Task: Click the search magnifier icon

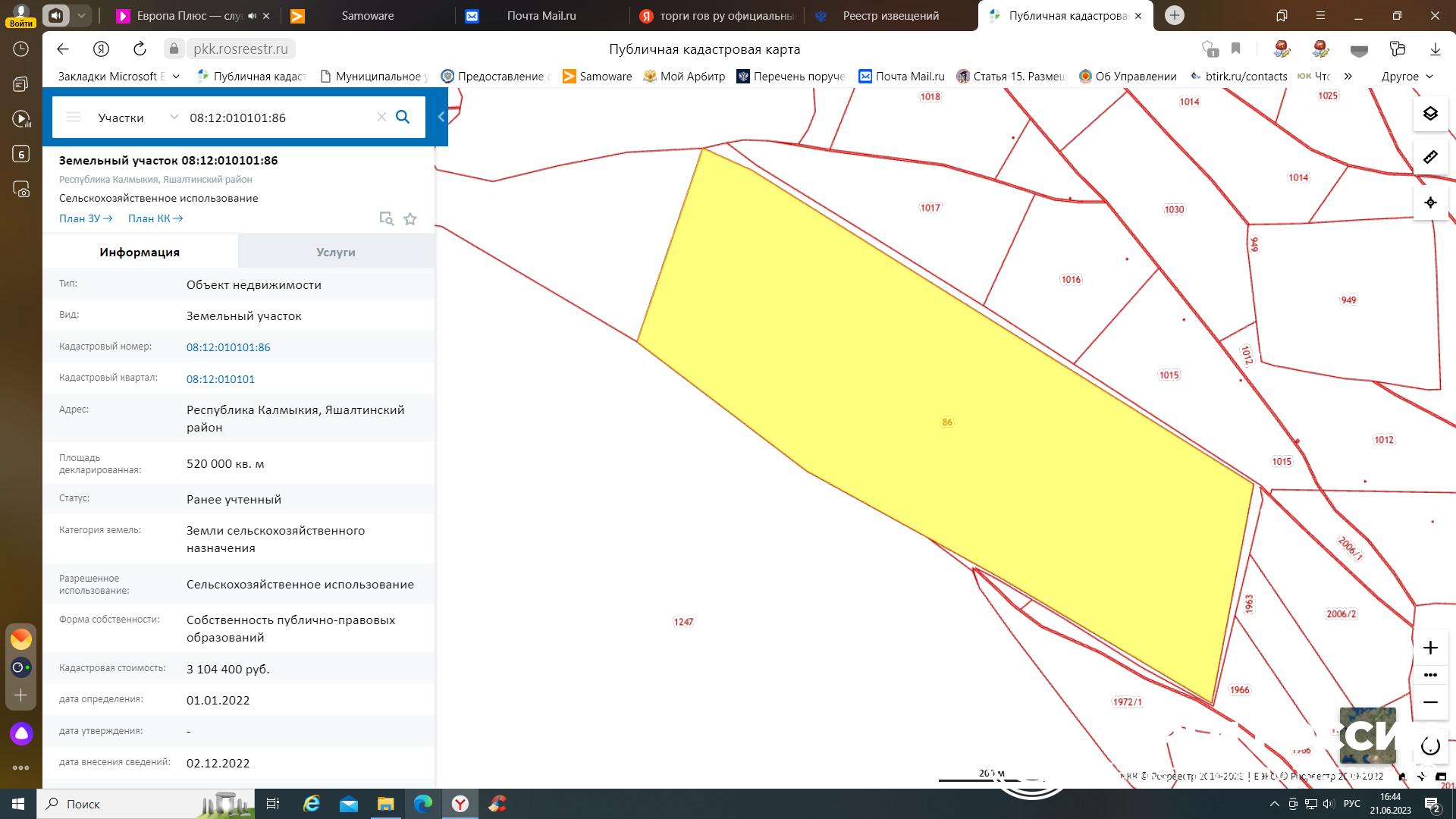Action: (403, 117)
